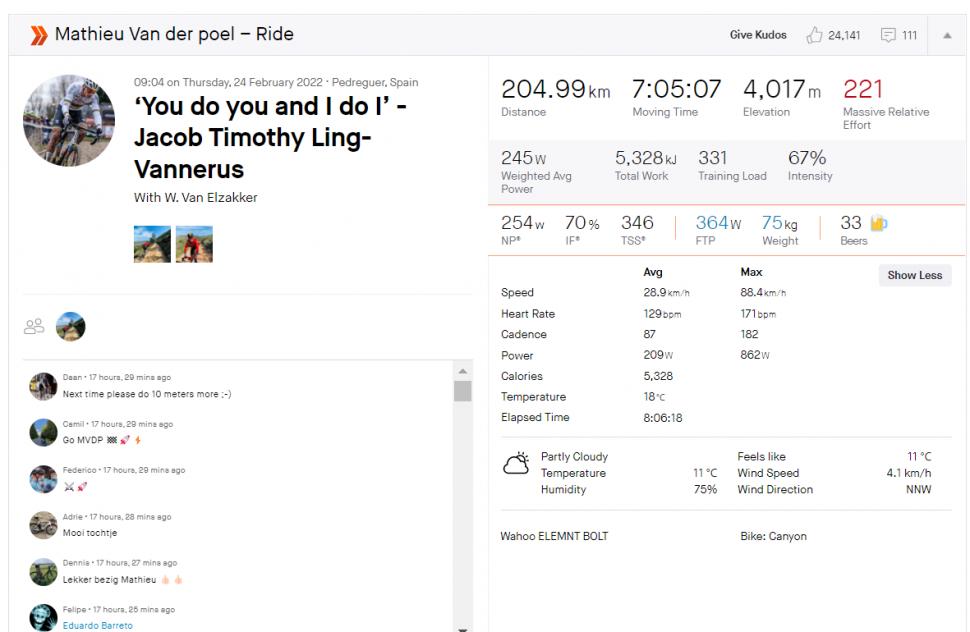This screenshot has width=970, height=632.
Task: Click the comments scrollbar up arrow
Action: pos(463,371)
